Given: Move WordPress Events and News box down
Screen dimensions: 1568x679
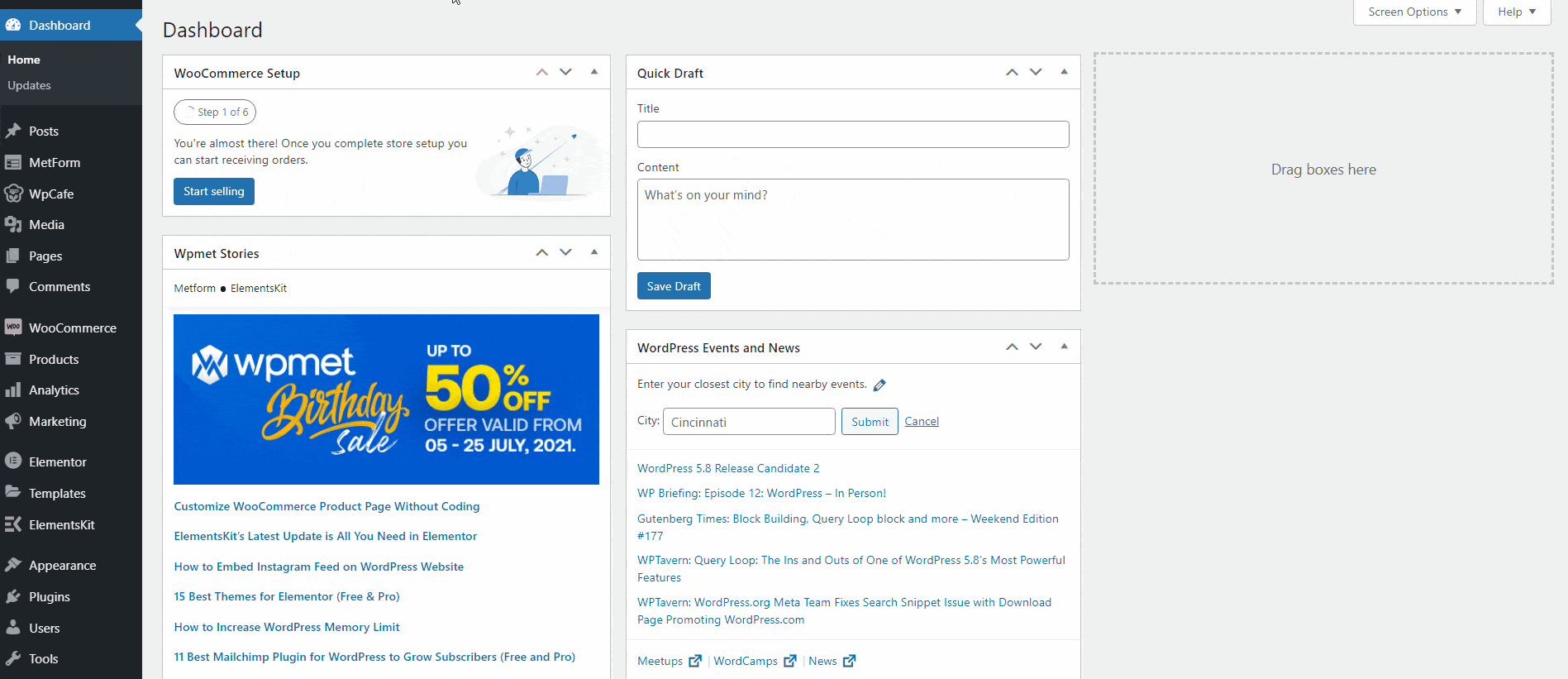Looking at the screenshot, I should (x=1036, y=347).
